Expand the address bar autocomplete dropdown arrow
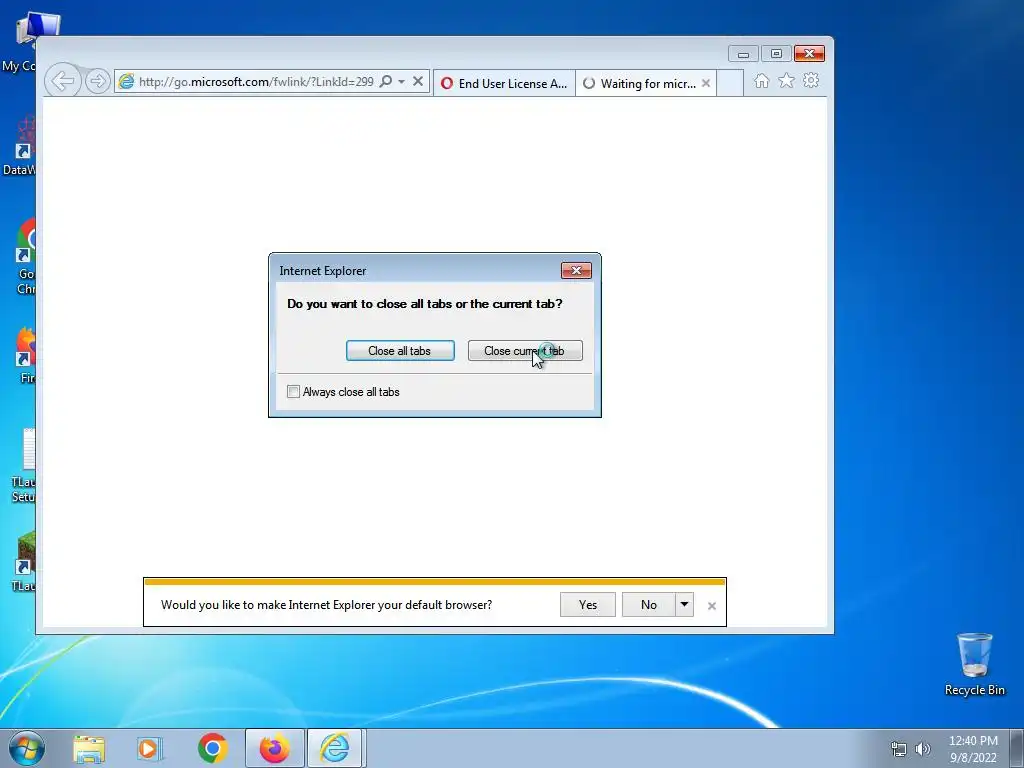The height and width of the screenshot is (768, 1024). [401, 82]
